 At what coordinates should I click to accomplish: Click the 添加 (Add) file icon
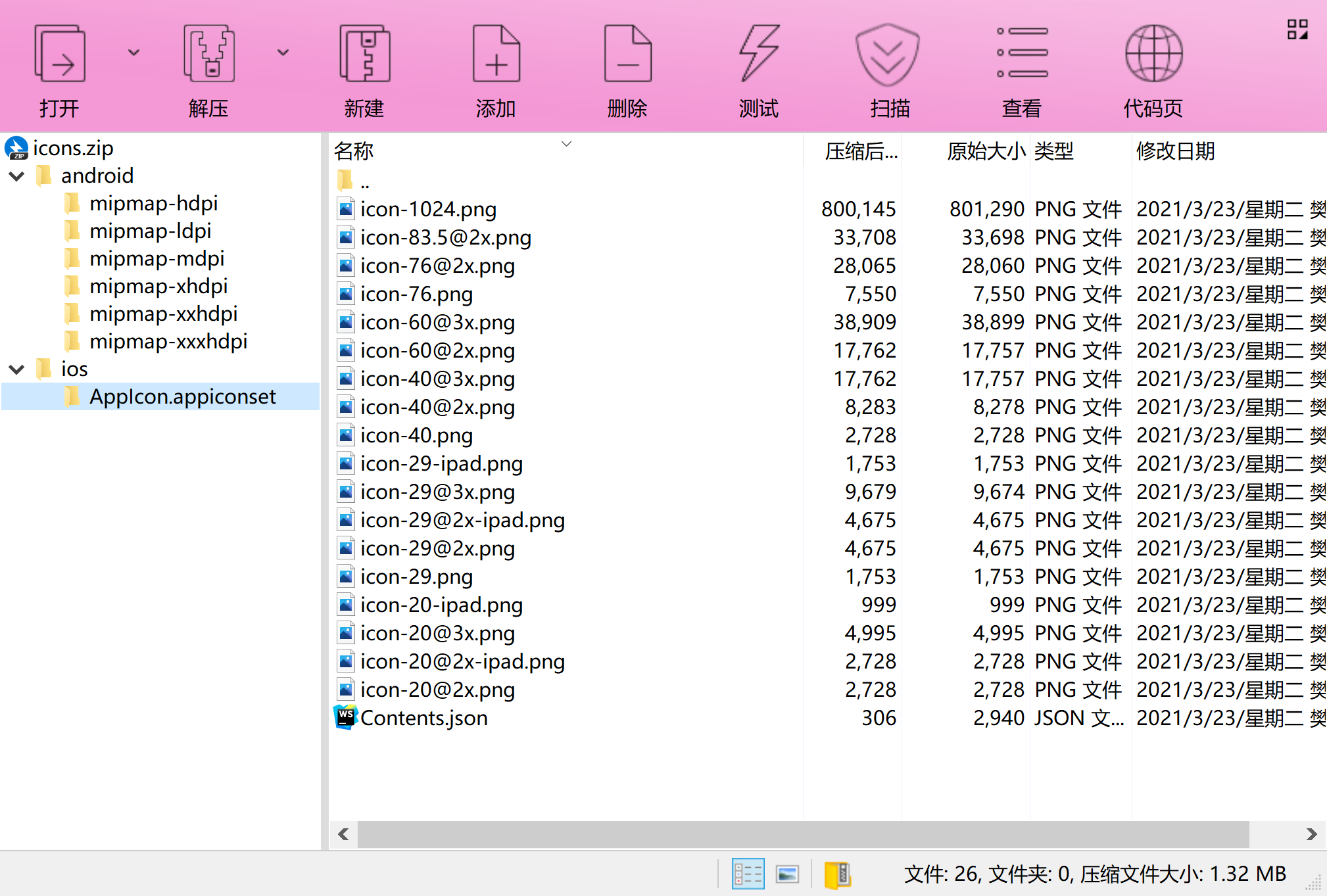(496, 55)
